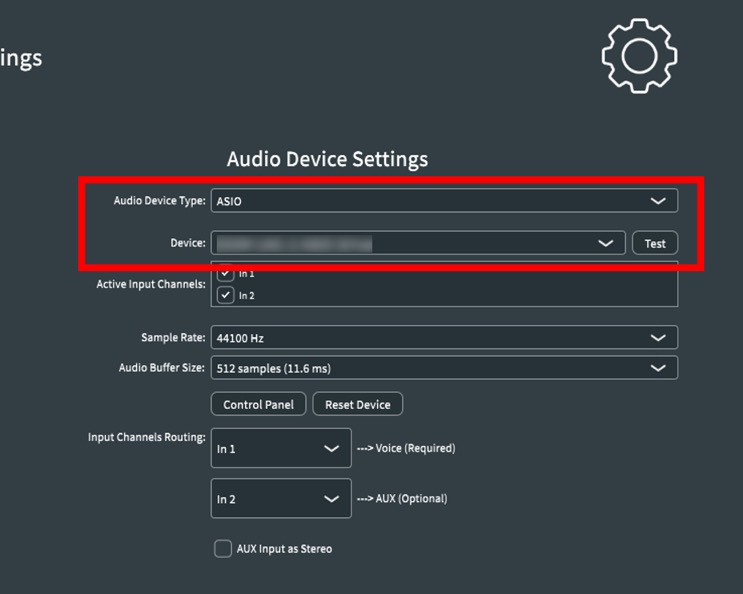Toggle the In 1 active input checkbox
The image size is (743, 594).
[x=226, y=273]
